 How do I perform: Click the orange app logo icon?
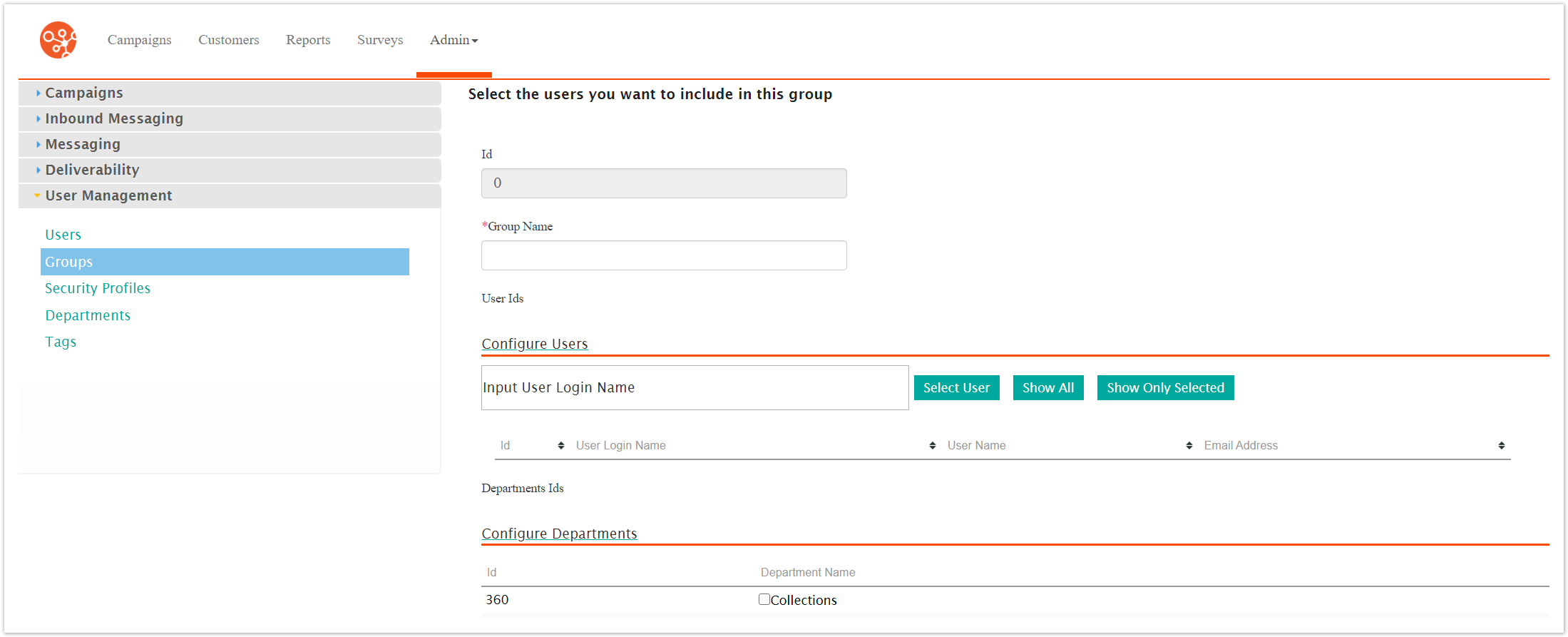58,40
